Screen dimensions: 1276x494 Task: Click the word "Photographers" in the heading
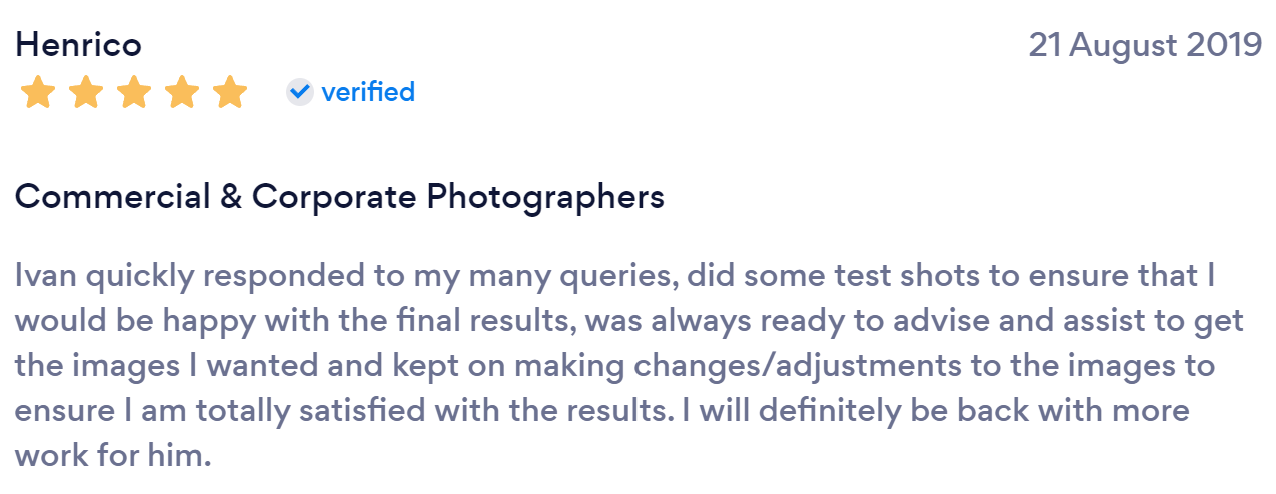tap(545, 196)
